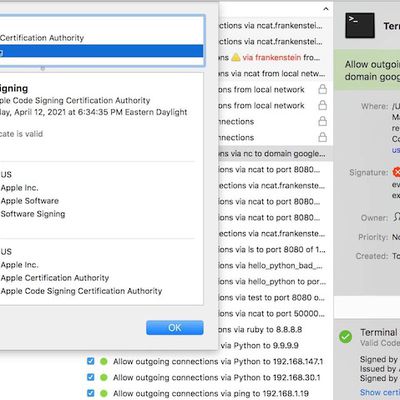The height and width of the screenshot is (400, 400).
Task: Open the 'Show certi…' link in the inspector
Action: tap(380, 392)
